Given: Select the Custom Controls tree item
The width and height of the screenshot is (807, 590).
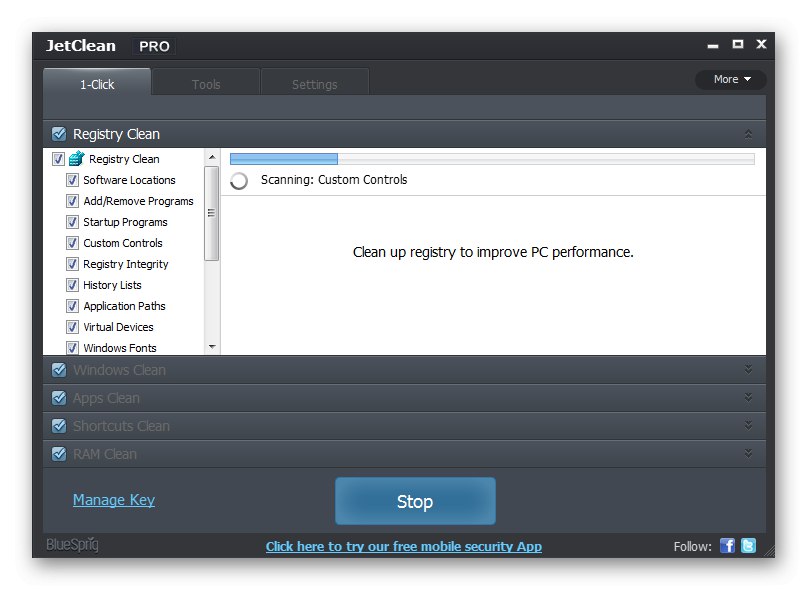Looking at the screenshot, I should pyautogui.click(x=122, y=243).
